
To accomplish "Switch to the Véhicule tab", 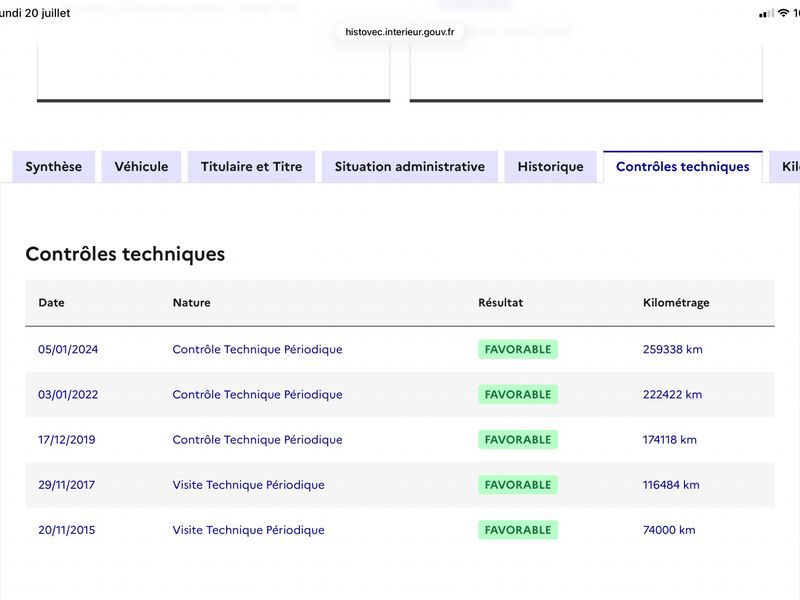I will tap(141, 167).
